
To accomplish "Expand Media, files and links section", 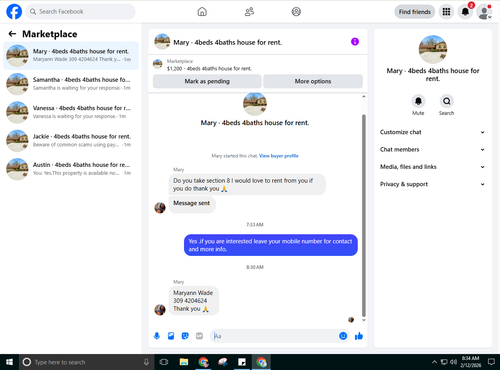I will pos(433,167).
